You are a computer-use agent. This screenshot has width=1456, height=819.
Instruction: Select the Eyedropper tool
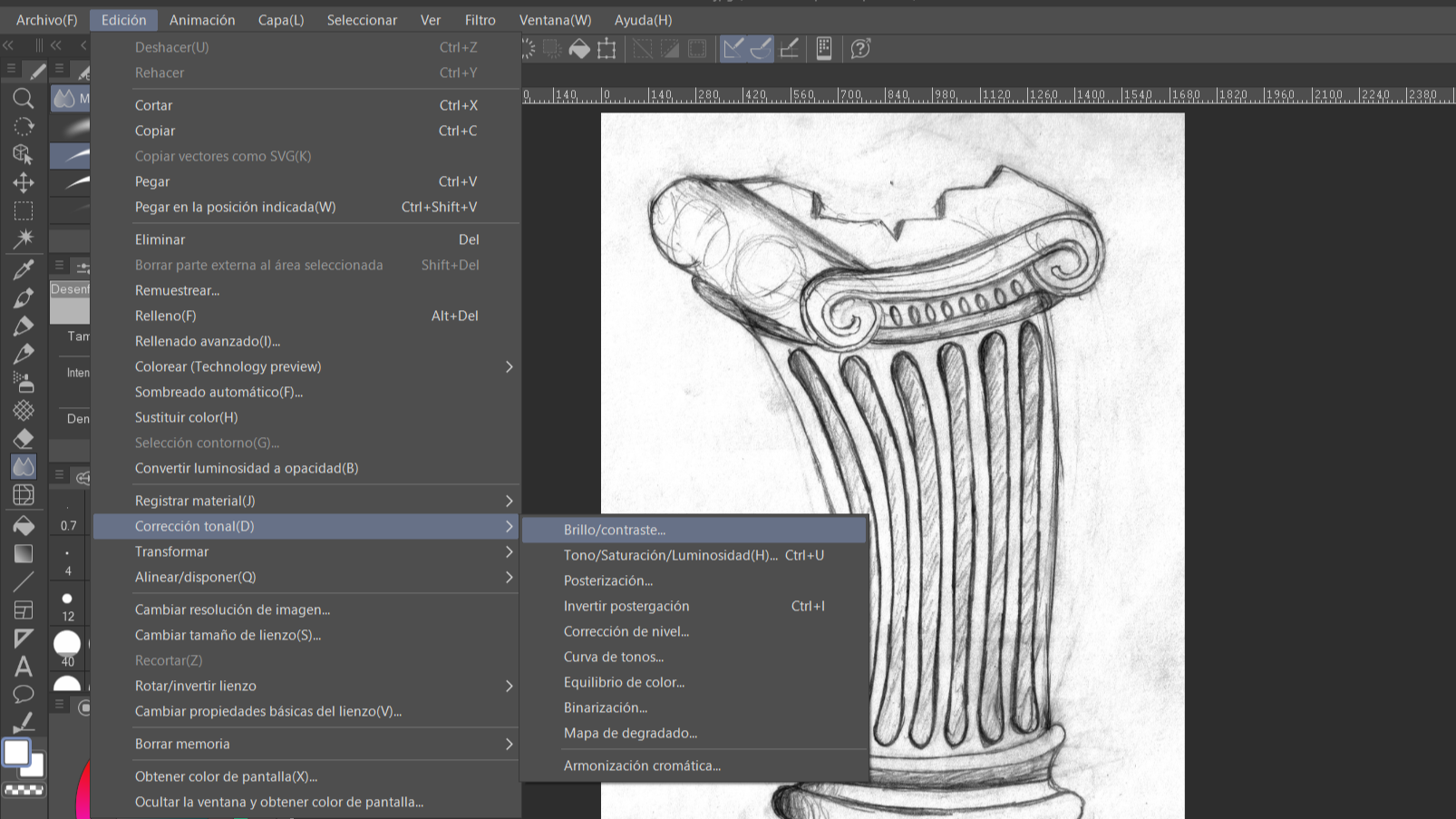click(x=24, y=269)
